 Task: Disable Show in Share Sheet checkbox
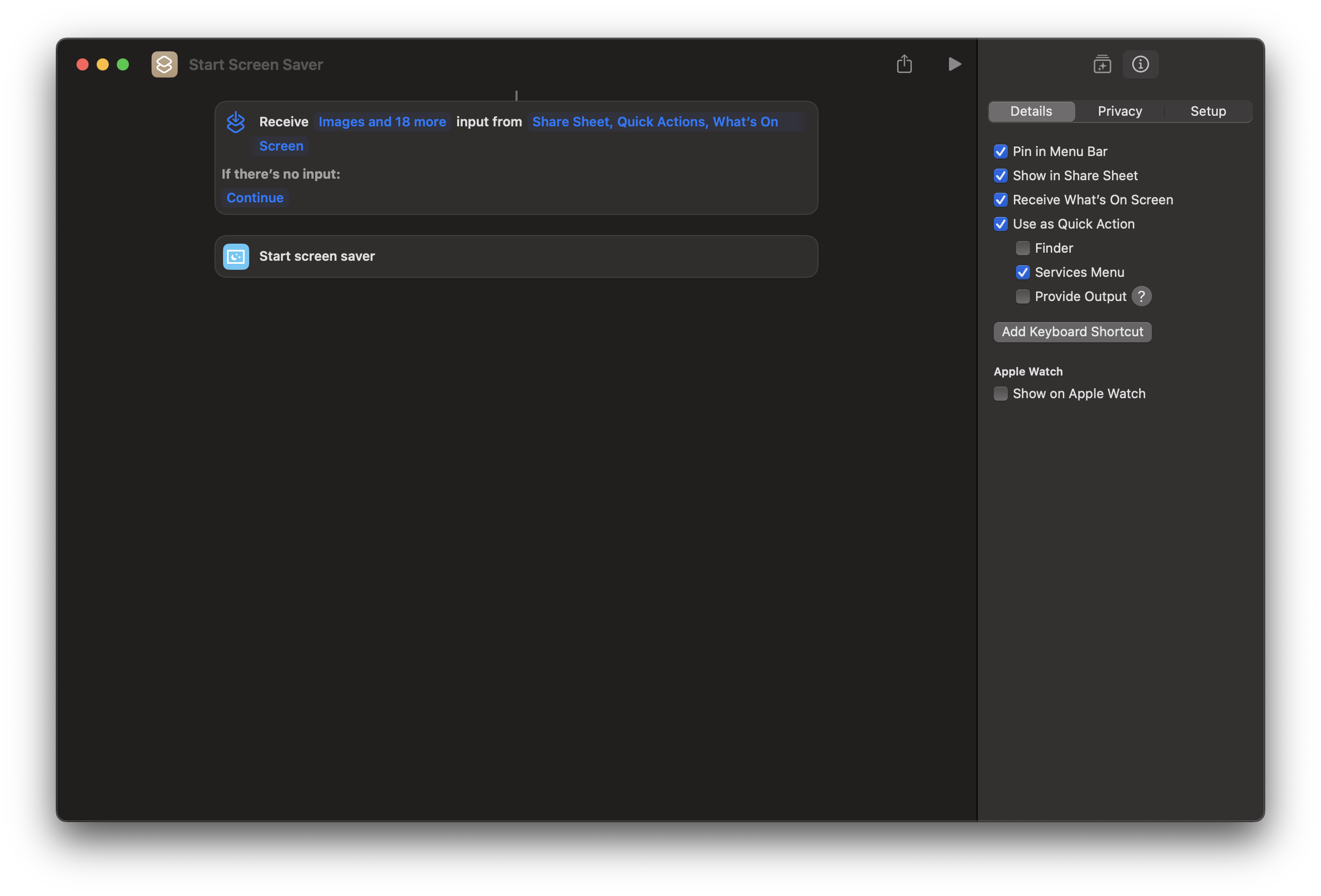[1000, 176]
